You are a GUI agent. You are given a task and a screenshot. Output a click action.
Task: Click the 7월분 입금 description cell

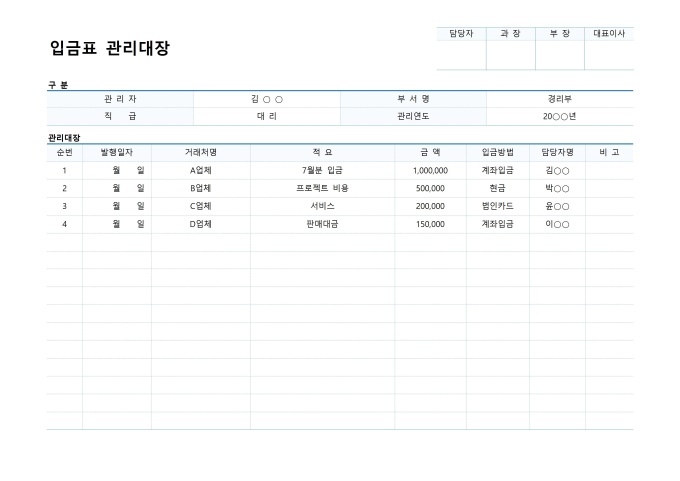tap(322, 170)
